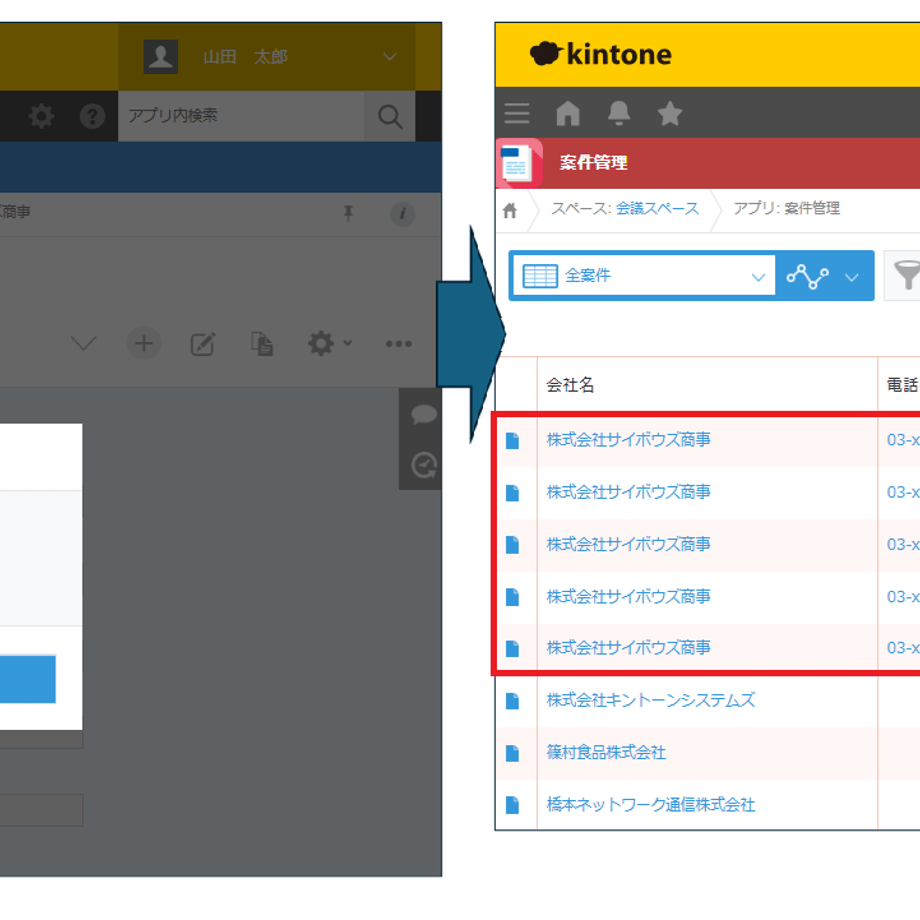The width and height of the screenshot is (920, 920).
Task: Click in アプリ内検索 search field
Action: [241, 116]
